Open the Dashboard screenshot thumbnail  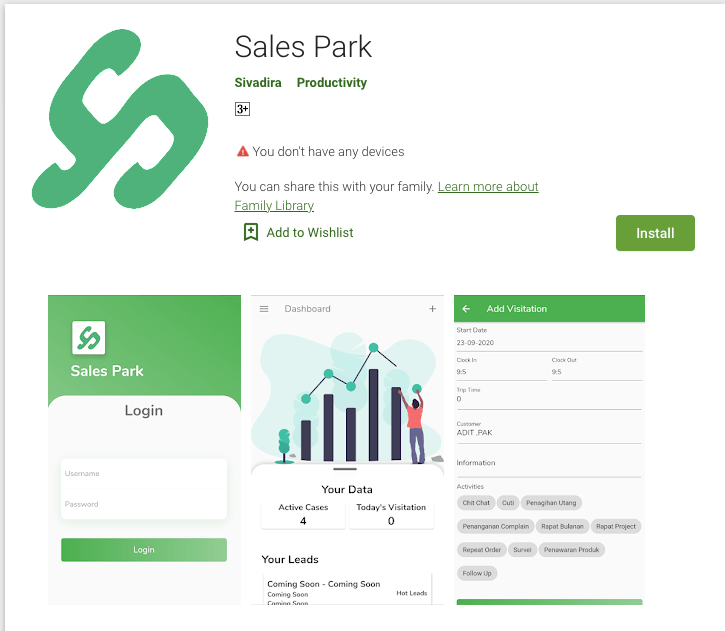tap(347, 450)
